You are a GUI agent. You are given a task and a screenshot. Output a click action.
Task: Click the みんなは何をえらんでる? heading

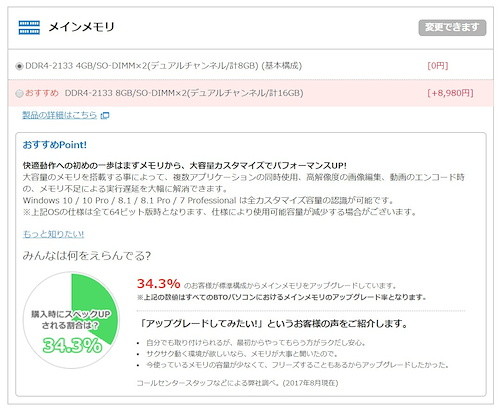(x=87, y=256)
